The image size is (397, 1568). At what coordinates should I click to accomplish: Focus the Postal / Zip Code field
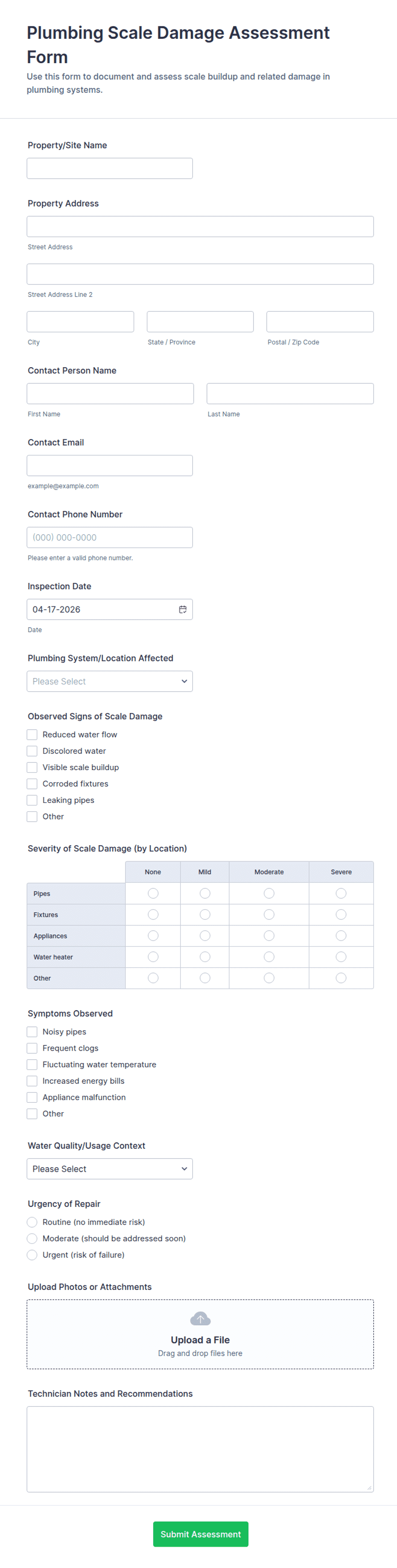tap(320, 322)
